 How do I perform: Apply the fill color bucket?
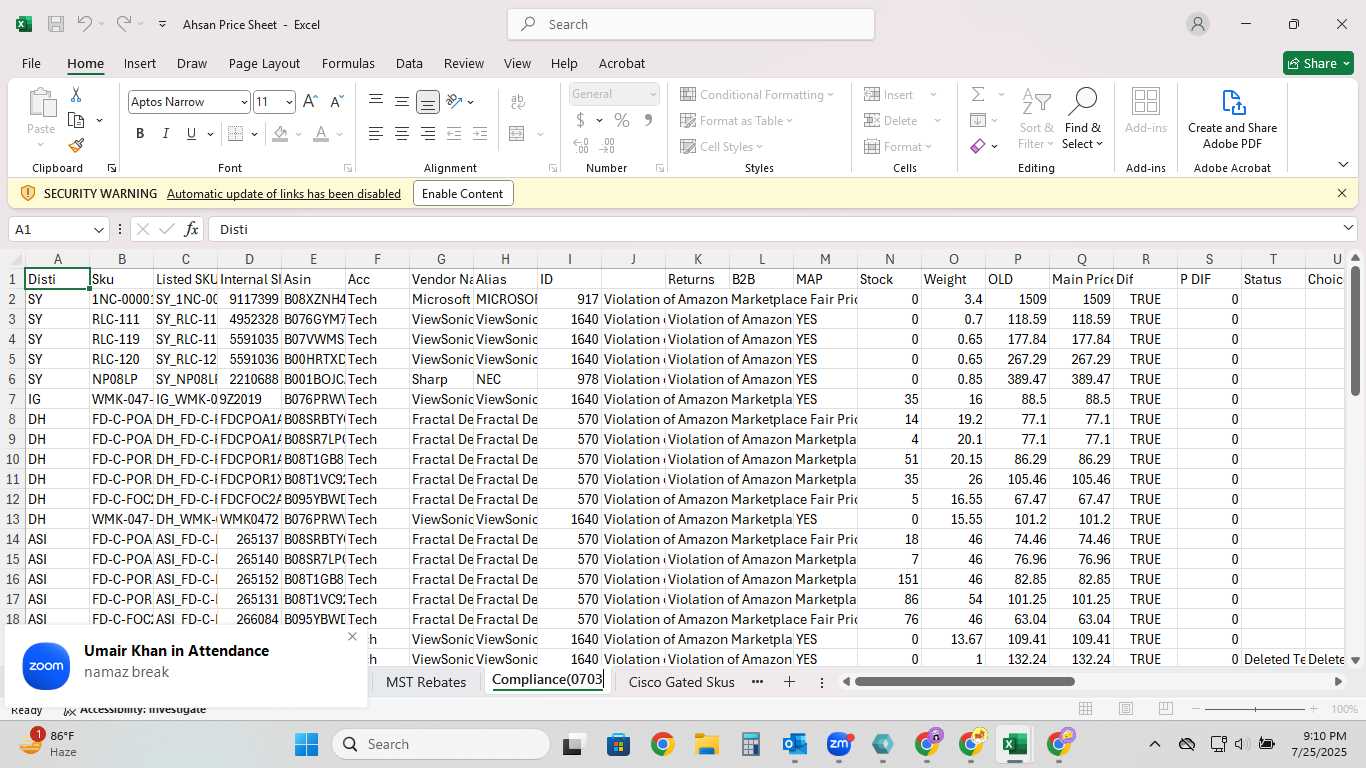280,134
